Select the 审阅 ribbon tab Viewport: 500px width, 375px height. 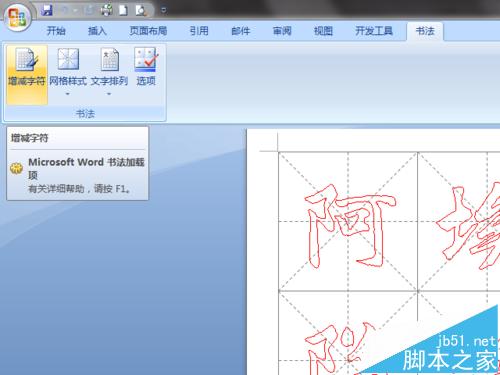[282, 31]
